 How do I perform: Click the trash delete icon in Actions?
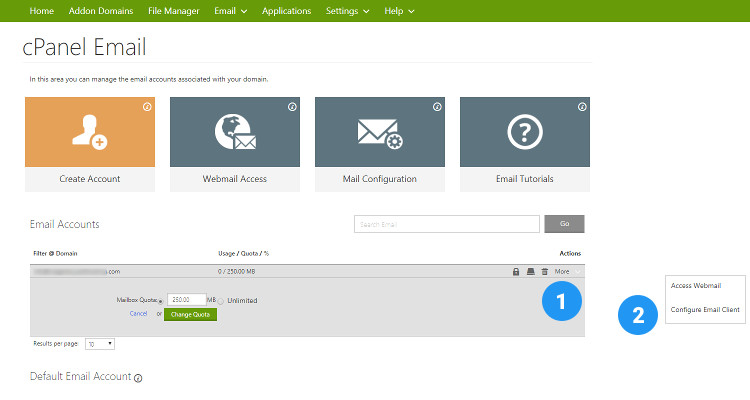(x=544, y=272)
